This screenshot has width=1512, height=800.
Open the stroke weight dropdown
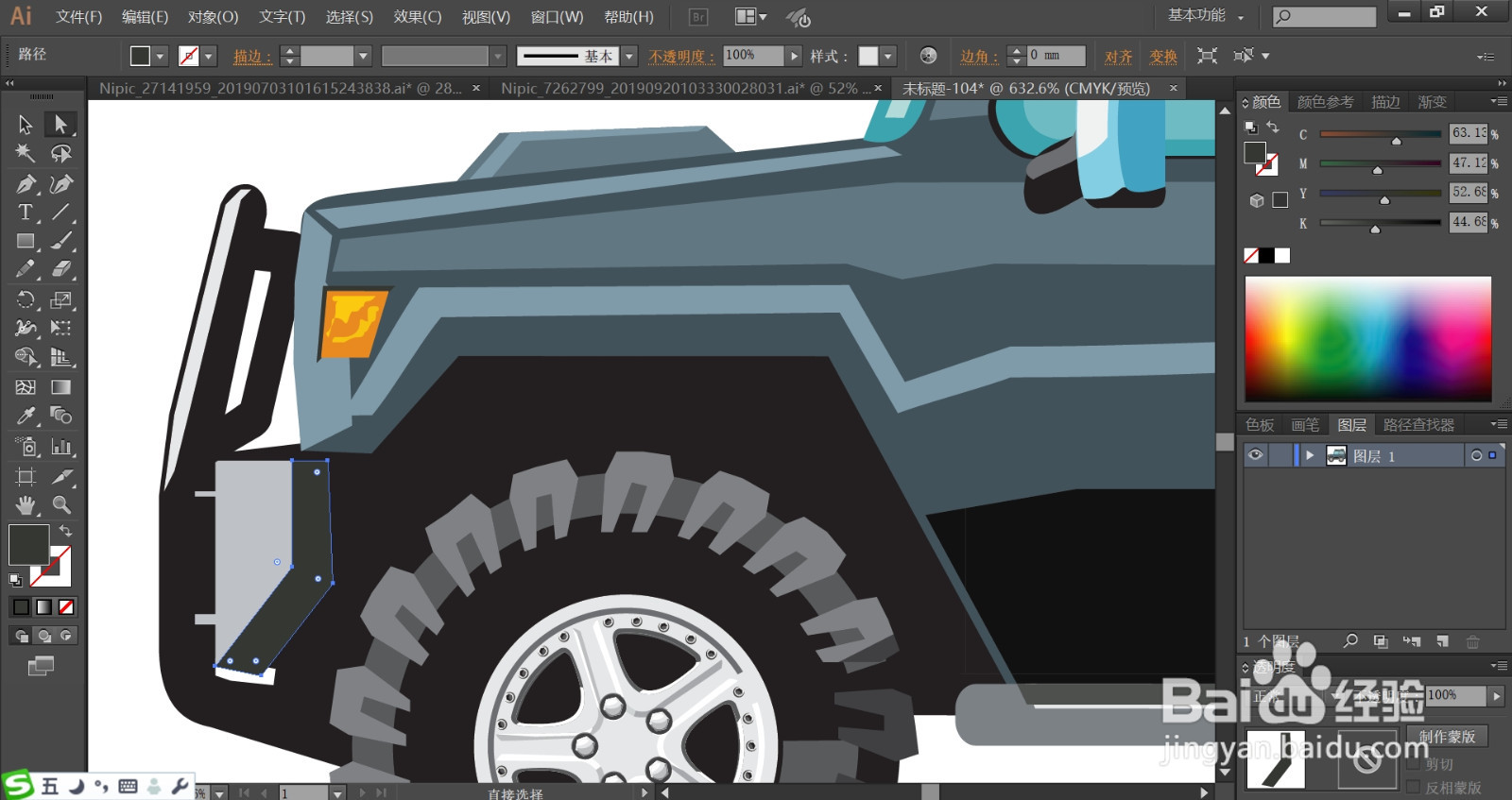[x=363, y=57]
